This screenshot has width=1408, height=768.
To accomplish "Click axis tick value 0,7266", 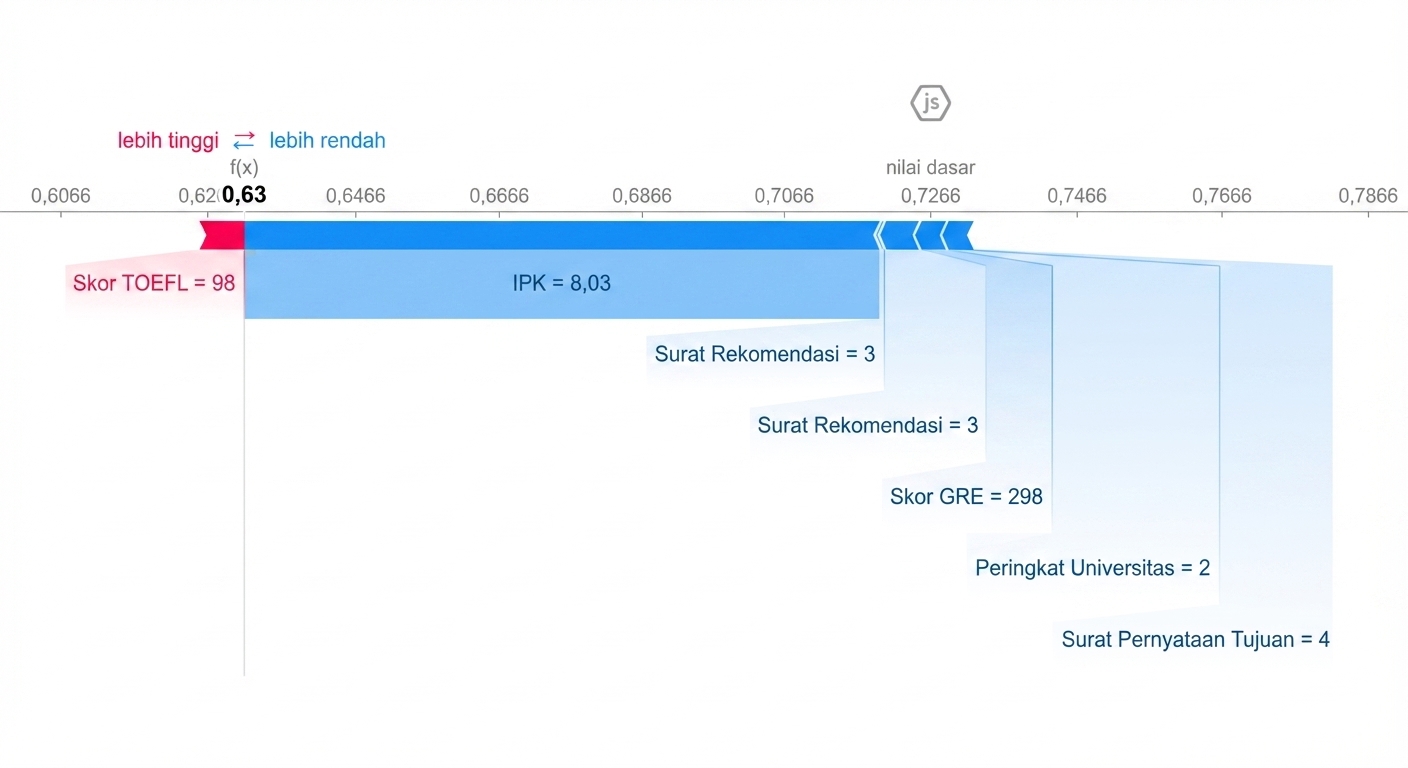I will (930, 196).
